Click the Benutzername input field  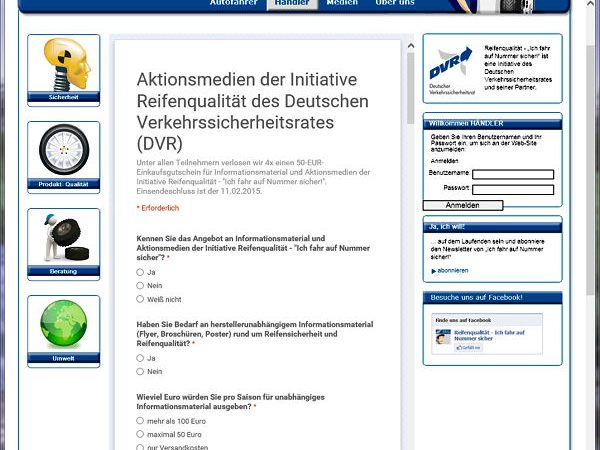pyautogui.click(x=513, y=174)
